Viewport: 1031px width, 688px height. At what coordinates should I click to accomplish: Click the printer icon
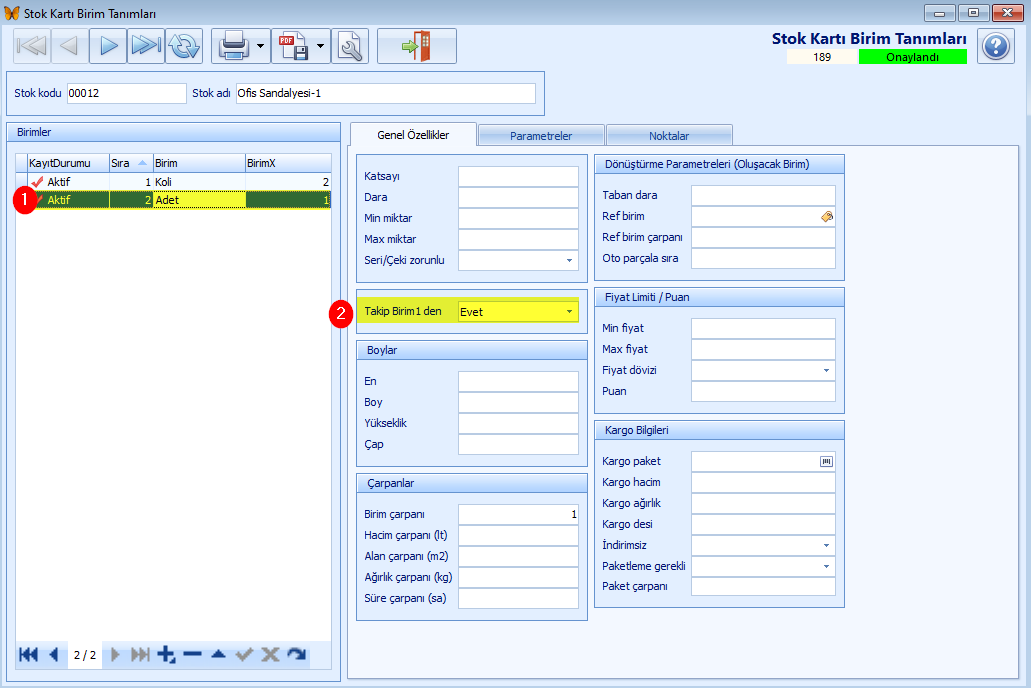pyautogui.click(x=233, y=46)
